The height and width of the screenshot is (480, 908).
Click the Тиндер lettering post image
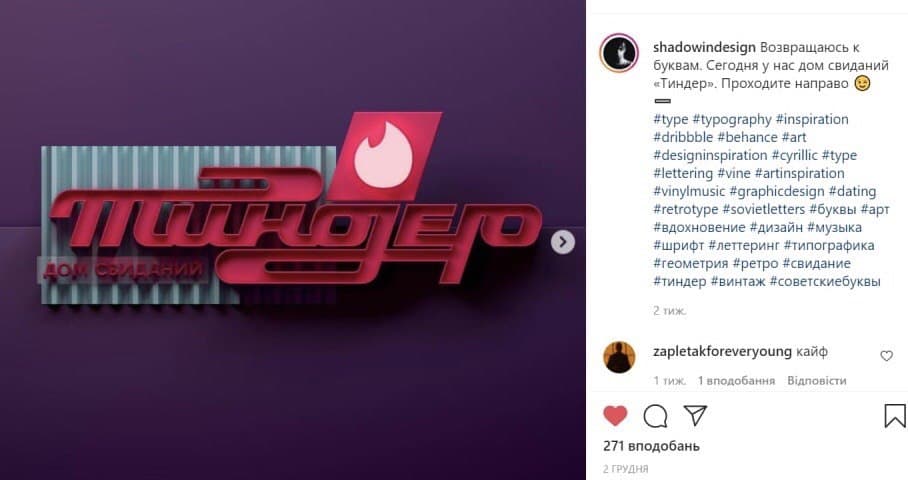(x=293, y=240)
